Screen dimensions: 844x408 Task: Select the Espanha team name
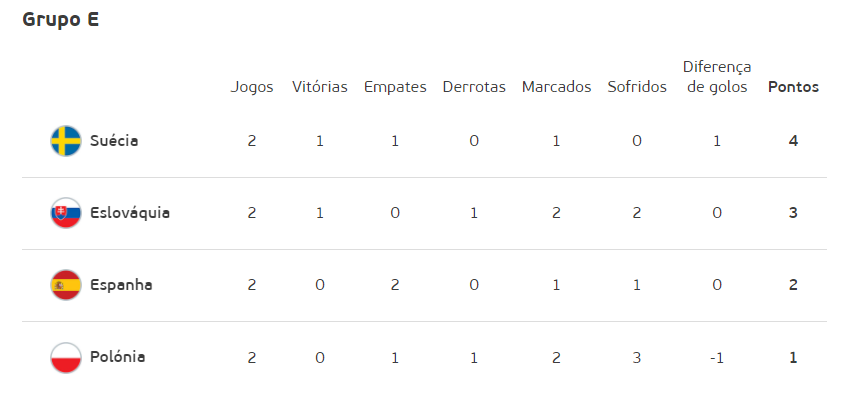point(121,285)
